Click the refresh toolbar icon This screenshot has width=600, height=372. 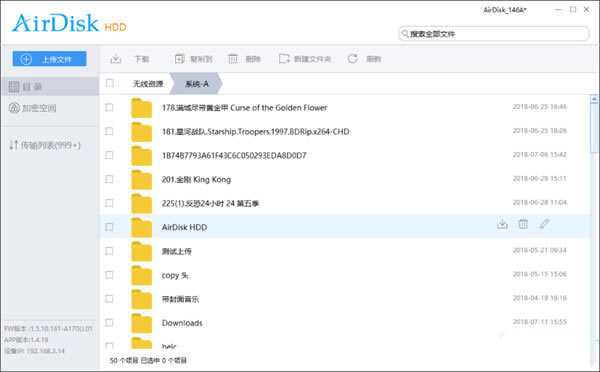[352, 59]
